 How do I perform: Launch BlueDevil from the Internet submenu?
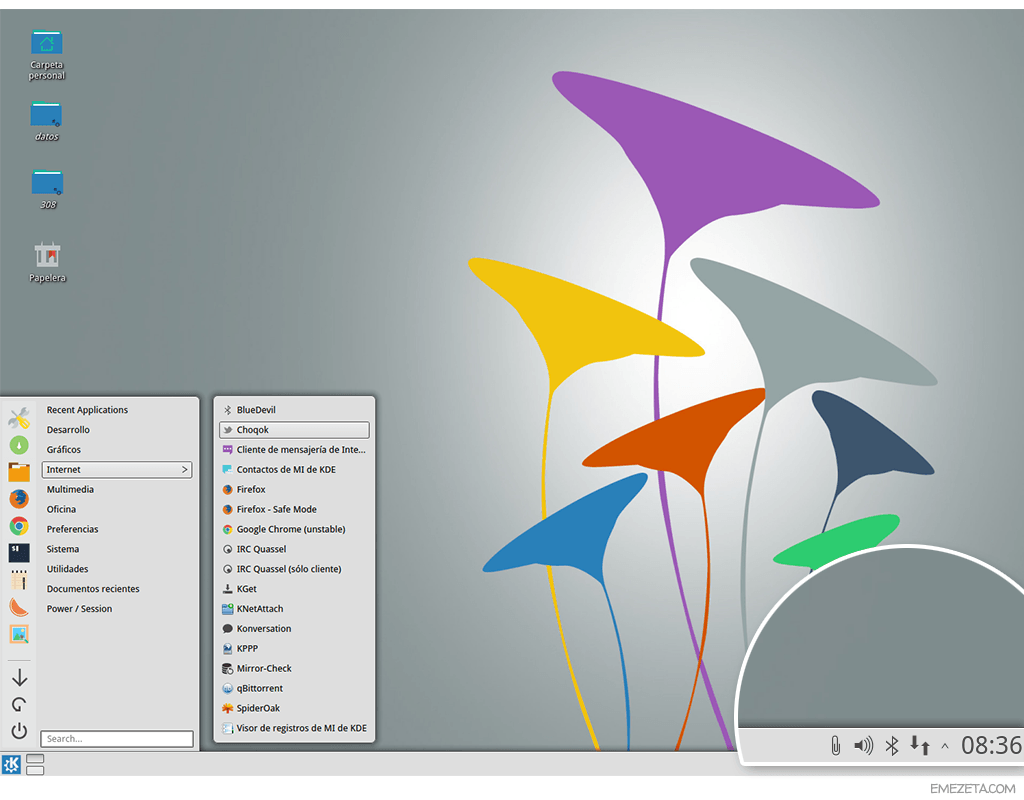click(295, 410)
